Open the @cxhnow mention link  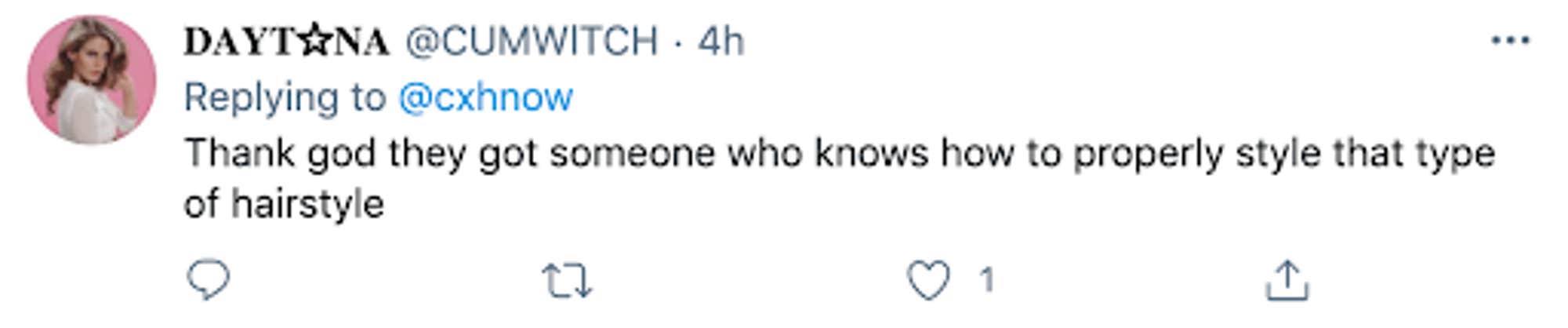pos(485,98)
